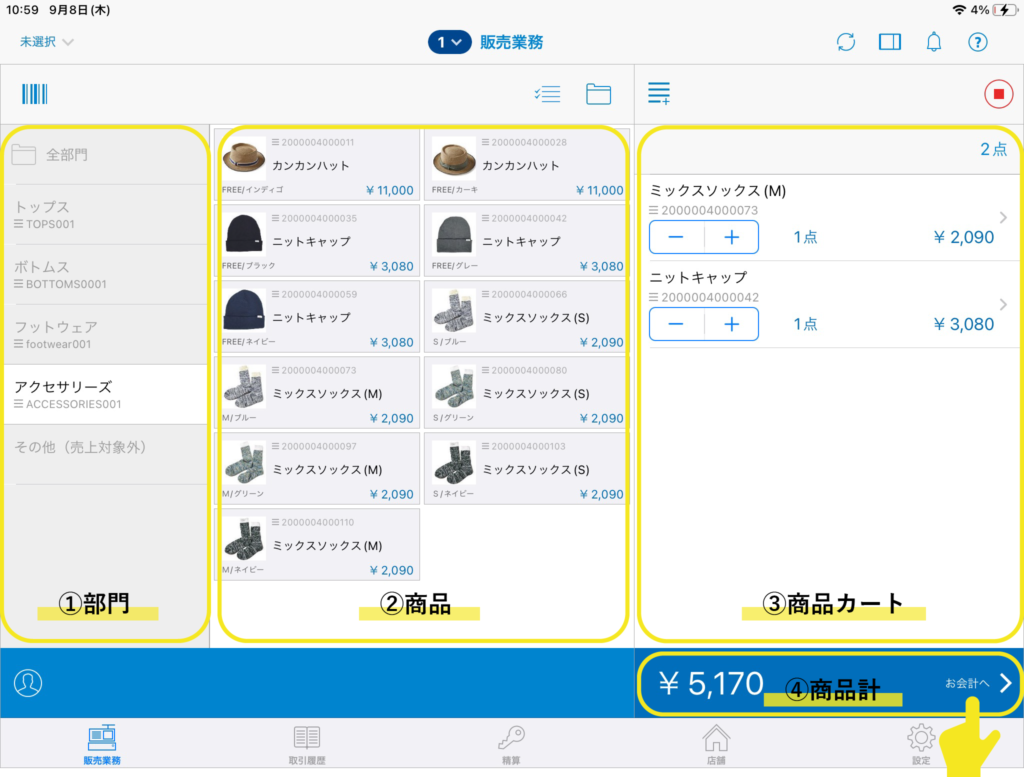The height and width of the screenshot is (777, 1024).
Task: Add the カンカンハット インディゴ product
Action: pos(318,165)
